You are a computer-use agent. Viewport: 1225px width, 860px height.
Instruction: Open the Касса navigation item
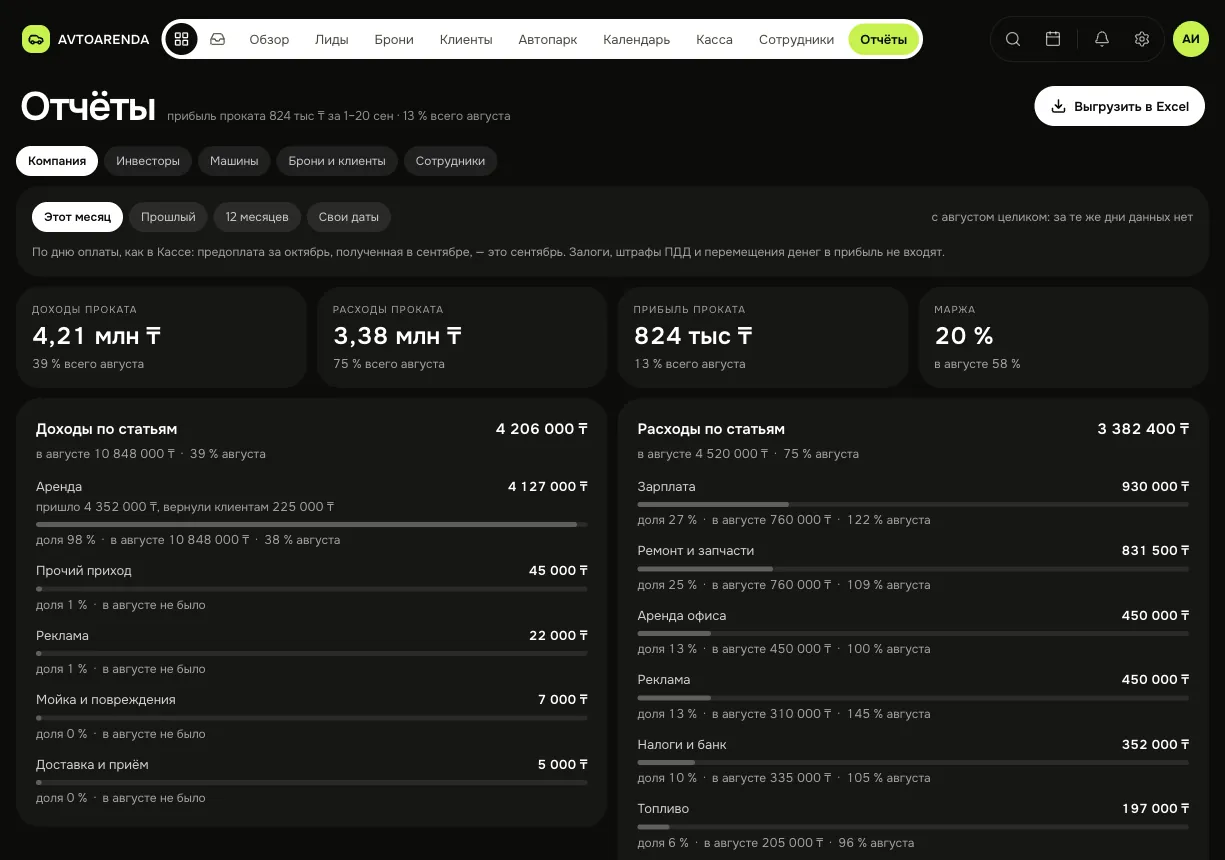[x=714, y=40]
